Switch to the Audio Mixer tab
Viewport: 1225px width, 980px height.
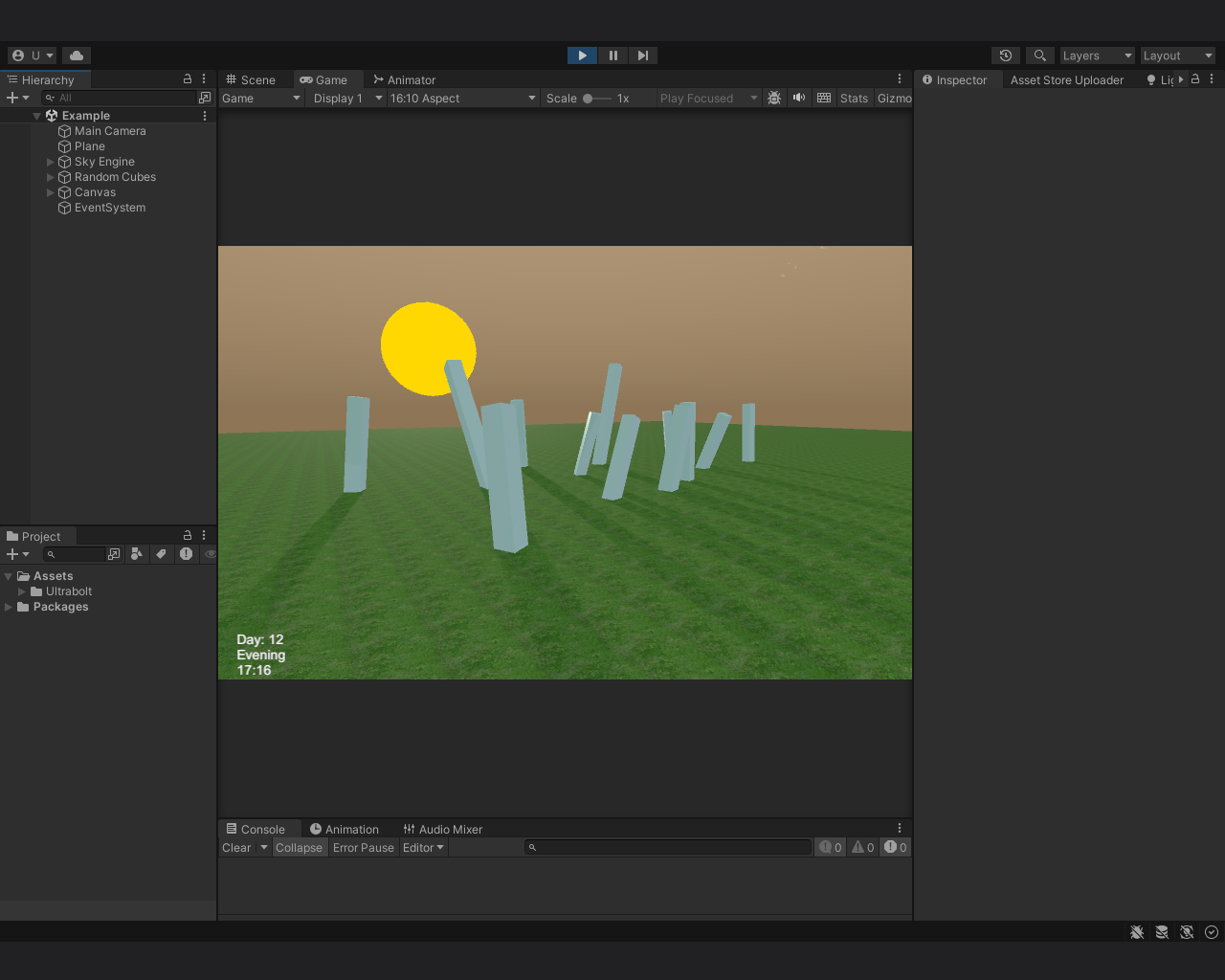pos(442,829)
